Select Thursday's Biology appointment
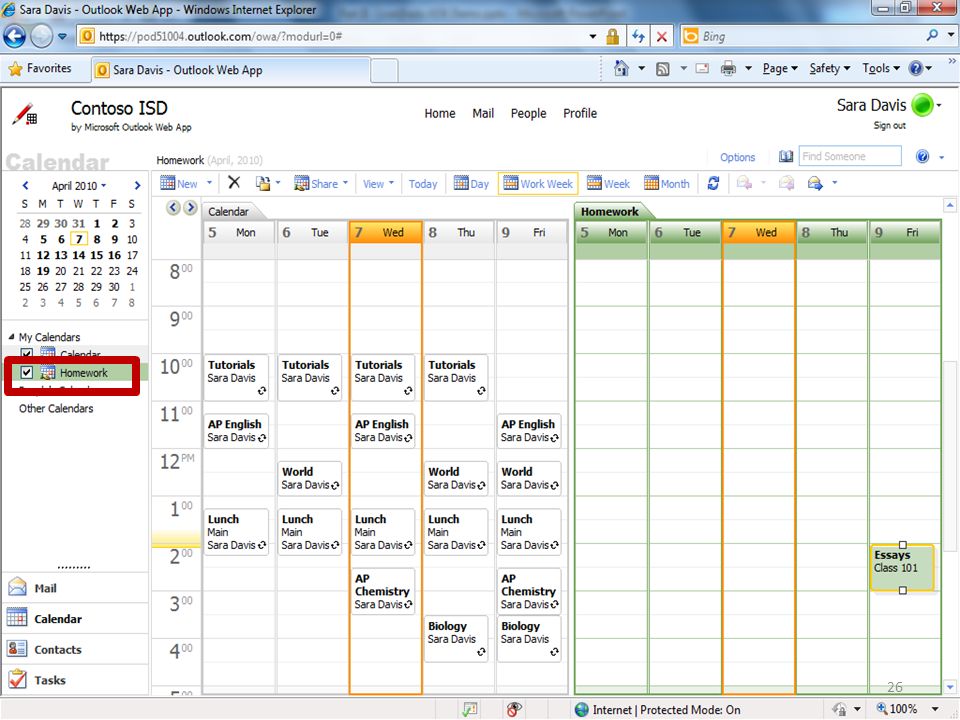Screen dimensions: 960x720 pos(456,639)
